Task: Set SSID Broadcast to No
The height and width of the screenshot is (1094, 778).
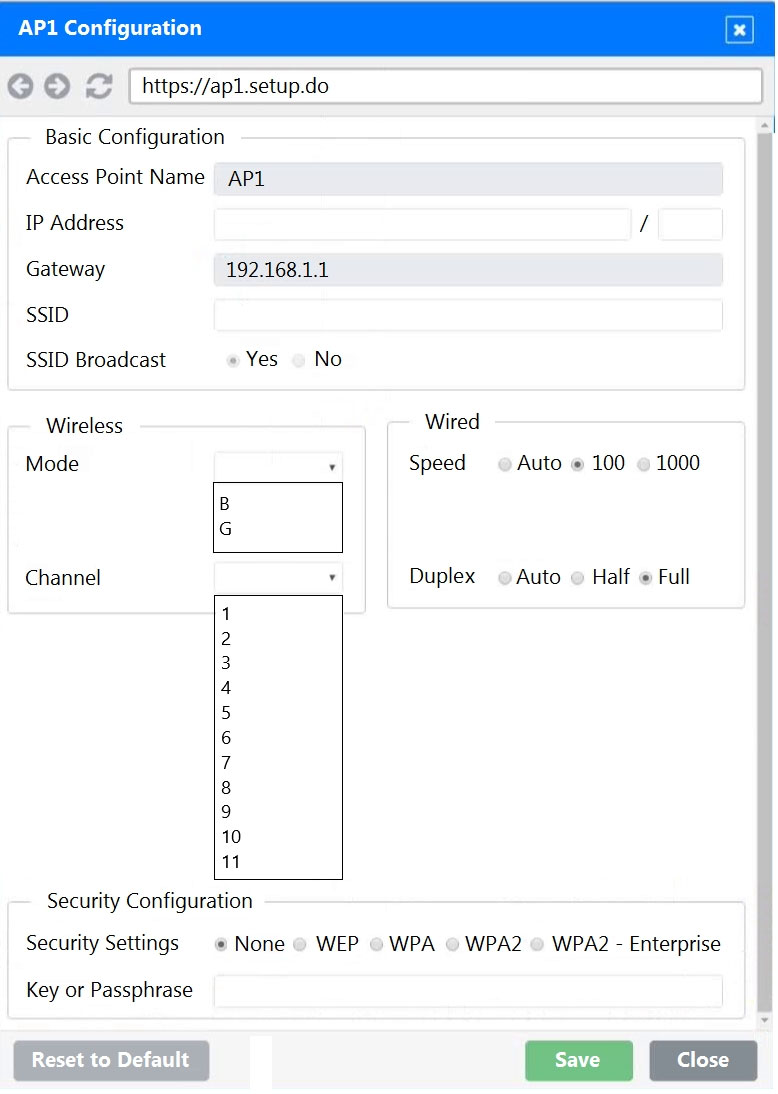Action: (x=299, y=361)
